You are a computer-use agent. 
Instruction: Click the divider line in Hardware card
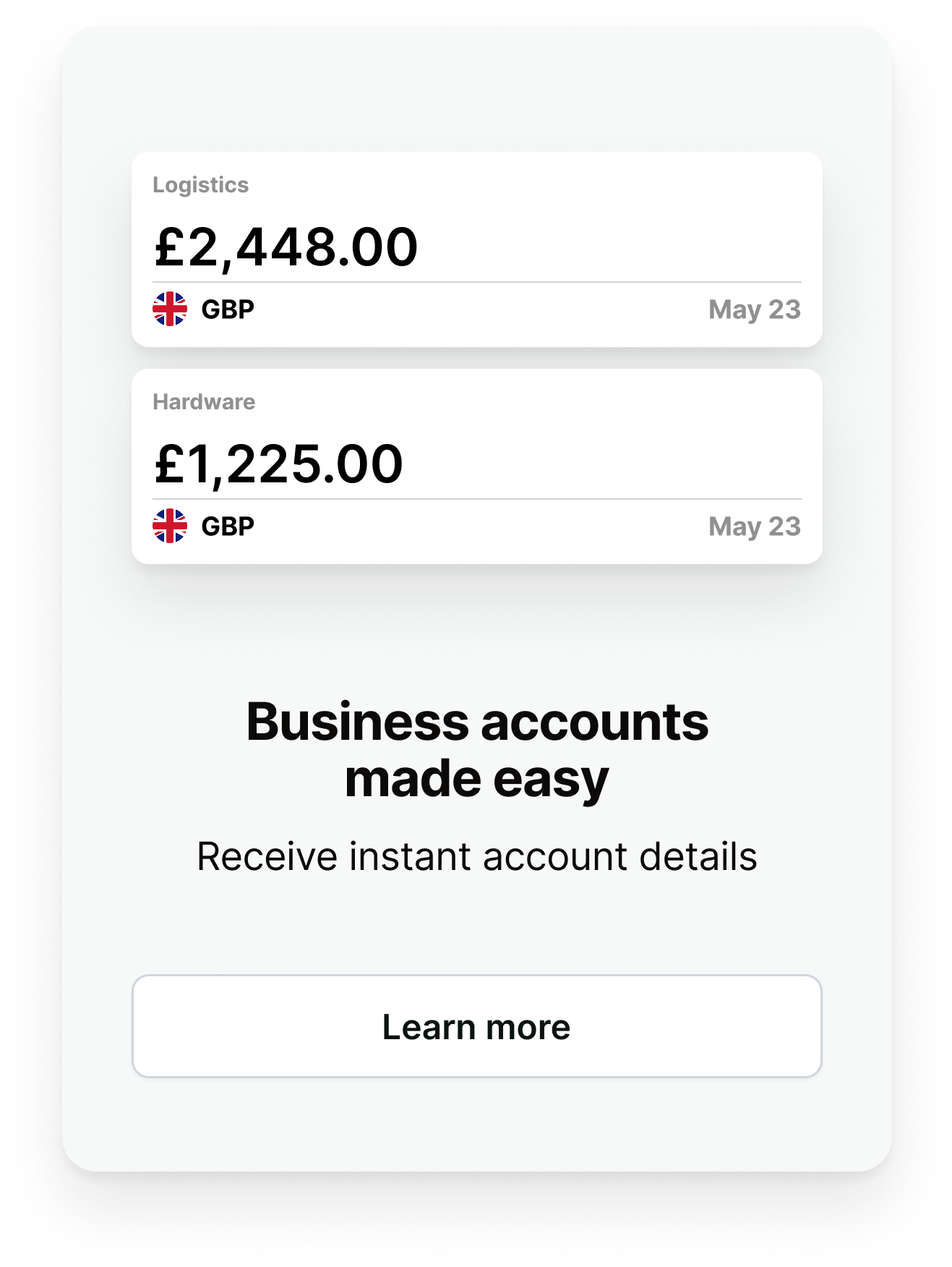pos(477,499)
